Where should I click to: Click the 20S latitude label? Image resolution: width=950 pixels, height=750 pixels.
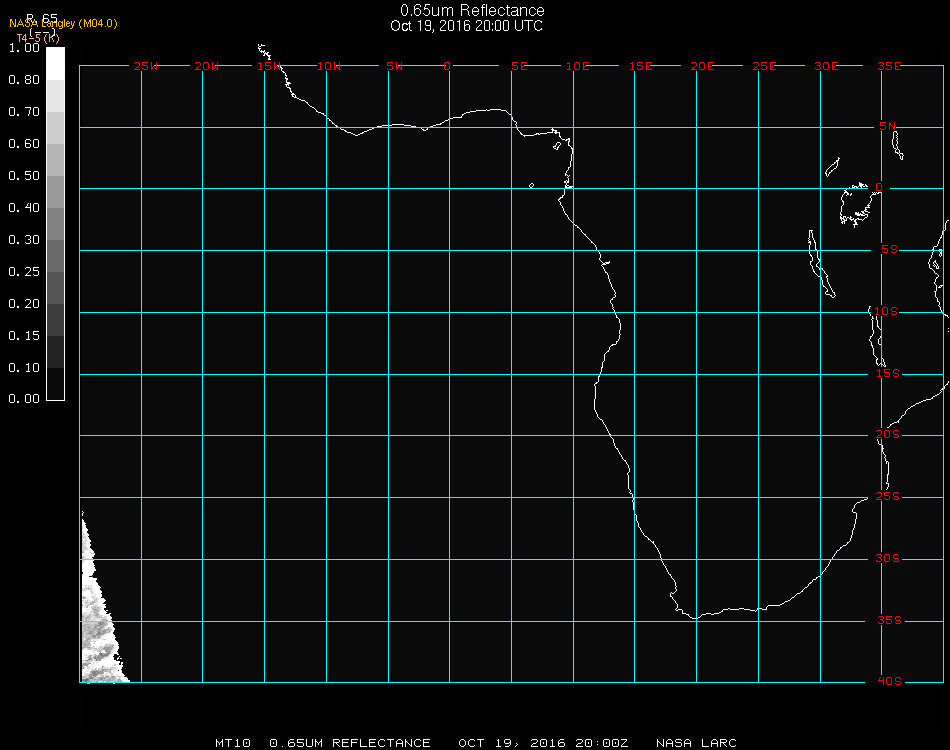click(x=888, y=434)
